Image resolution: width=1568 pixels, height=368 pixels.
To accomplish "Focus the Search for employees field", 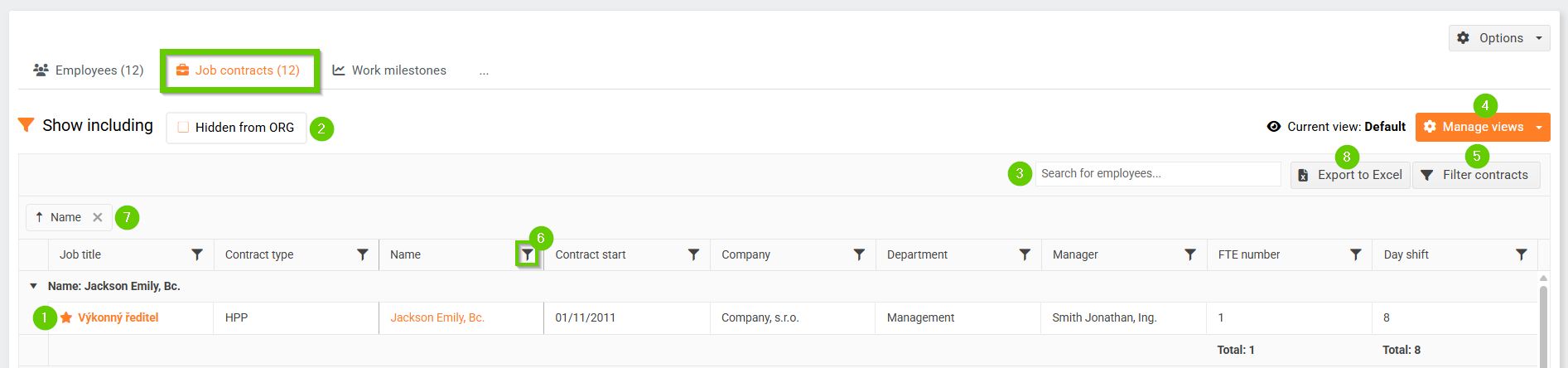I will (x=1157, y=173).
